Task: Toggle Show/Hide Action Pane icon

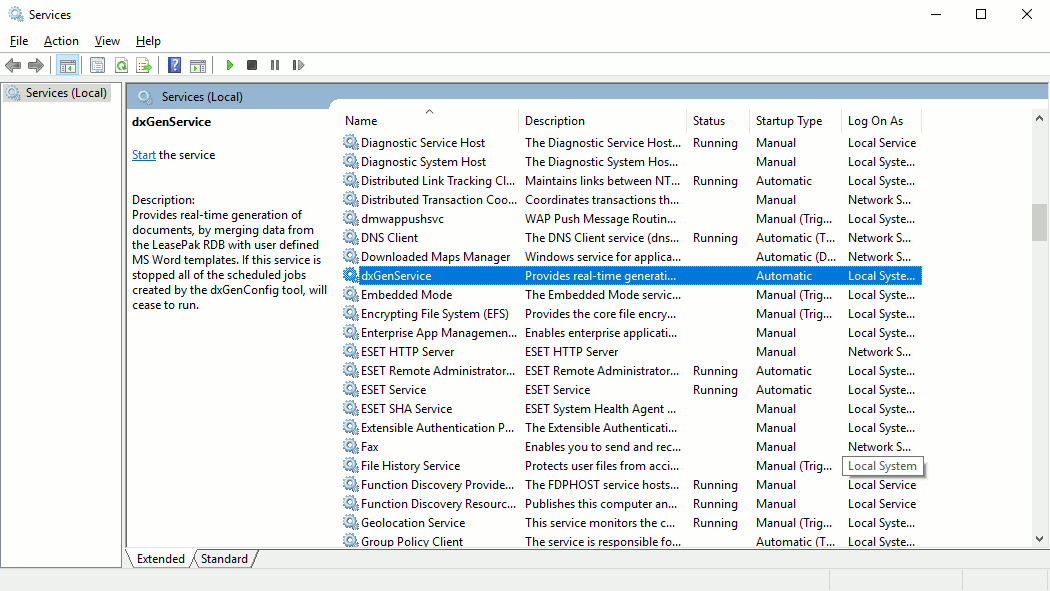Action: click(198, 66)
